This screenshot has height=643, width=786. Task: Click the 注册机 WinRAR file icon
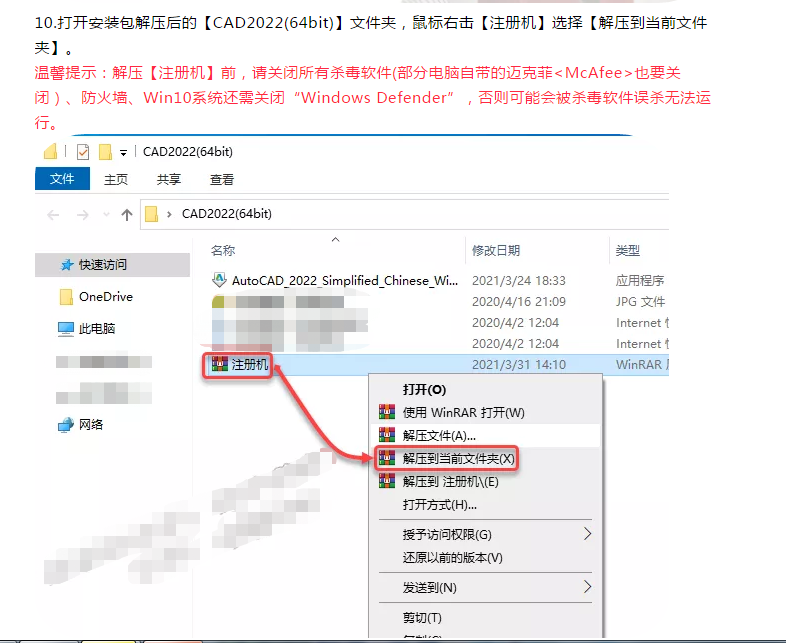(x=220, y=364)
